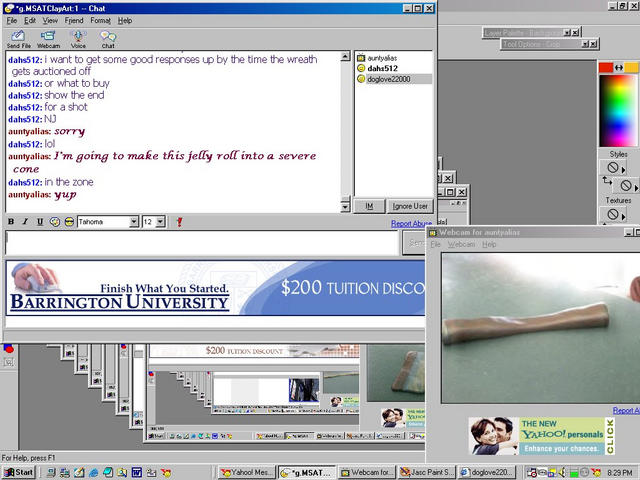Screen dimensions: 640x480
Task: Click the red exclamation buzz icon
Action: (179, 222)
